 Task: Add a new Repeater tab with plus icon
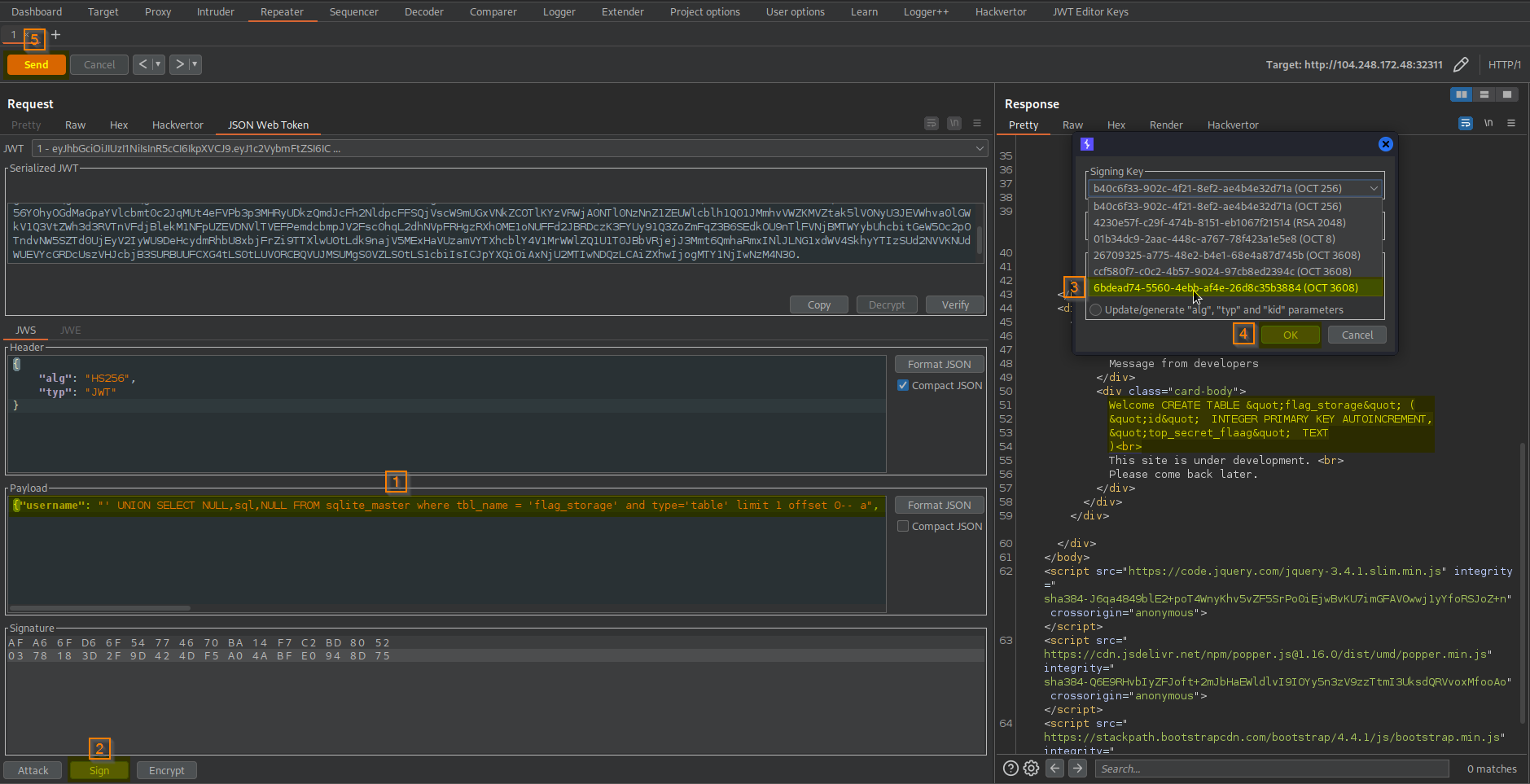pyautogui.click(x=55, y=34)
